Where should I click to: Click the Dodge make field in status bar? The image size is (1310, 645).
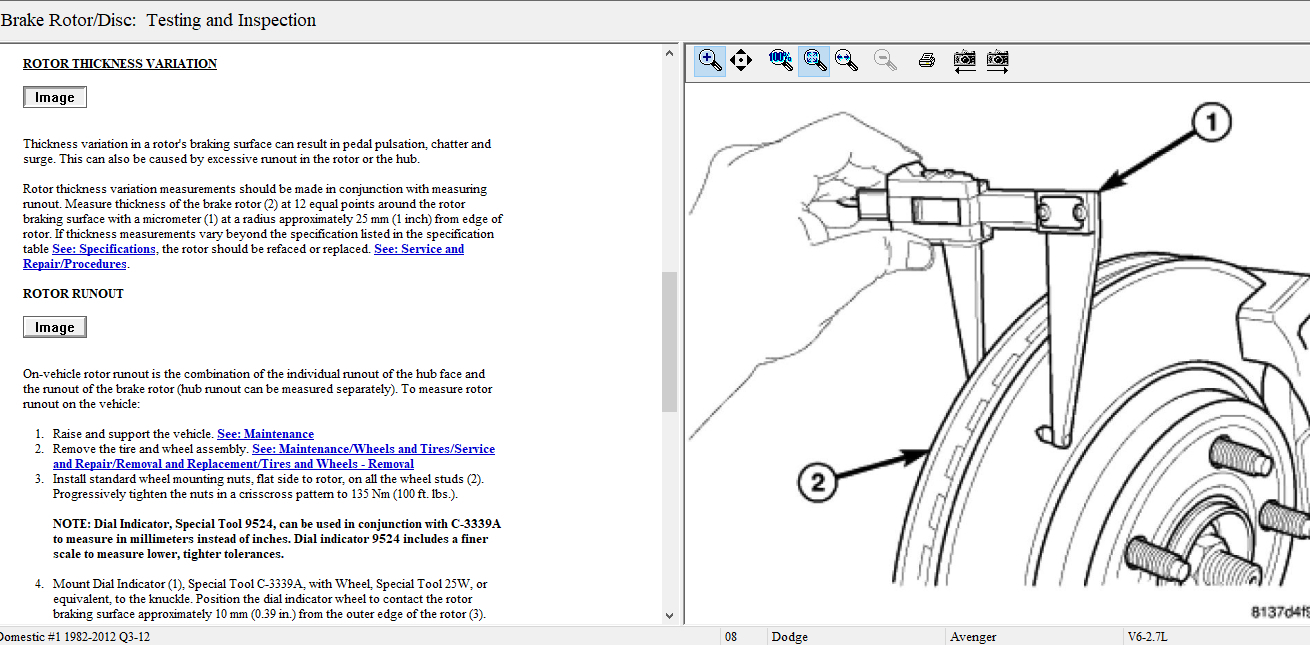coord(790,637)
